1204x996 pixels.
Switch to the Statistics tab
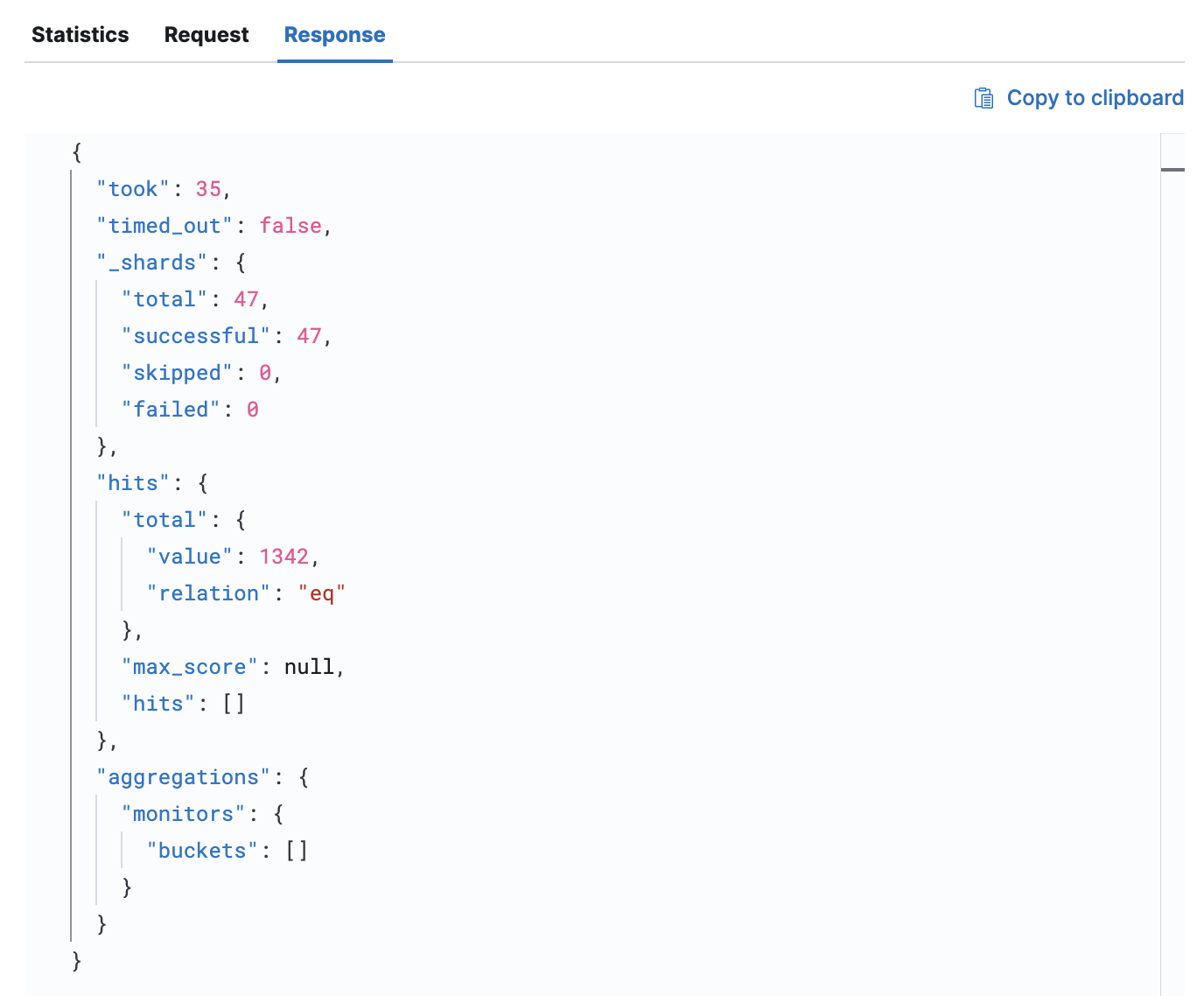[80, 35]
